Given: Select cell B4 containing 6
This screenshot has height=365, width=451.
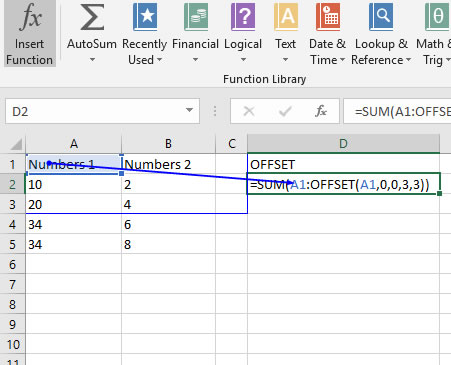Looking at the screenshot, I should pos(168,224).
